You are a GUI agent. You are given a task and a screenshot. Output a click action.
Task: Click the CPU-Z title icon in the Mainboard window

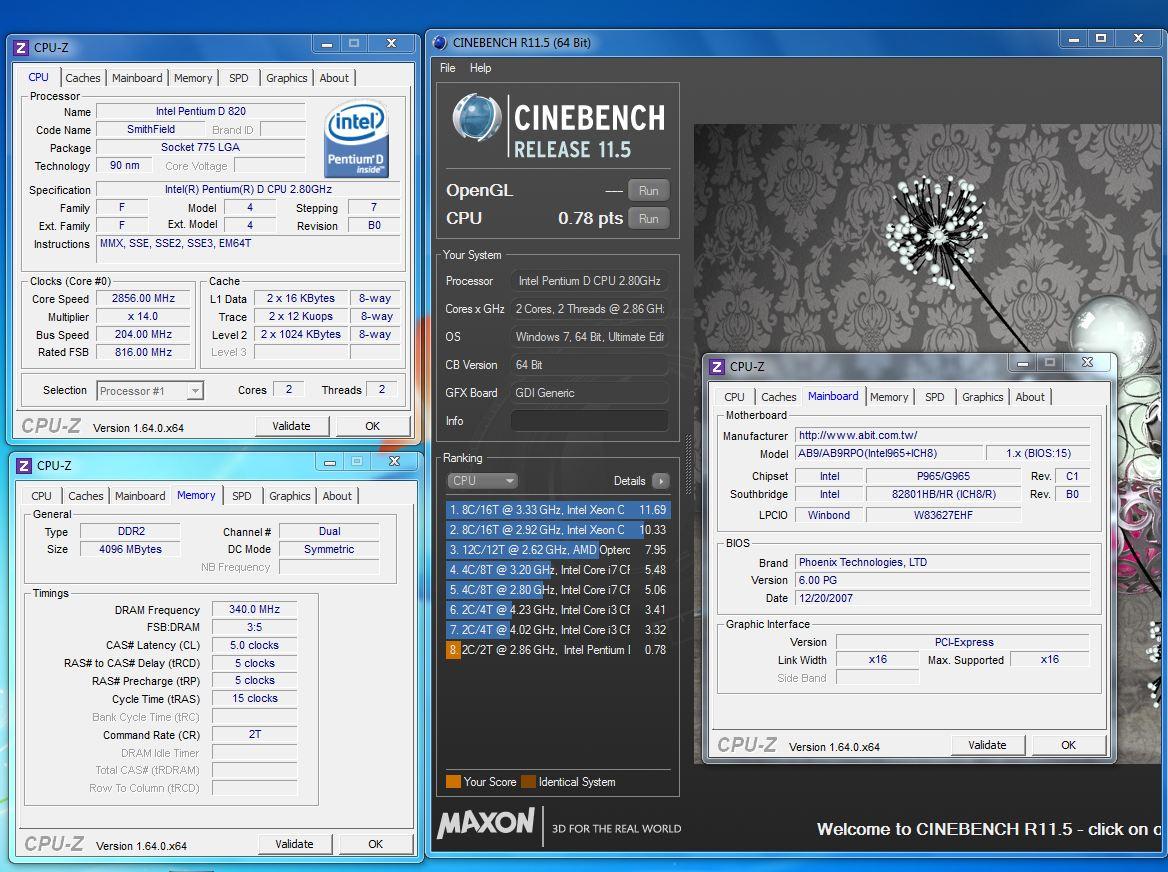pyautogui.click(x=717, y=366)
